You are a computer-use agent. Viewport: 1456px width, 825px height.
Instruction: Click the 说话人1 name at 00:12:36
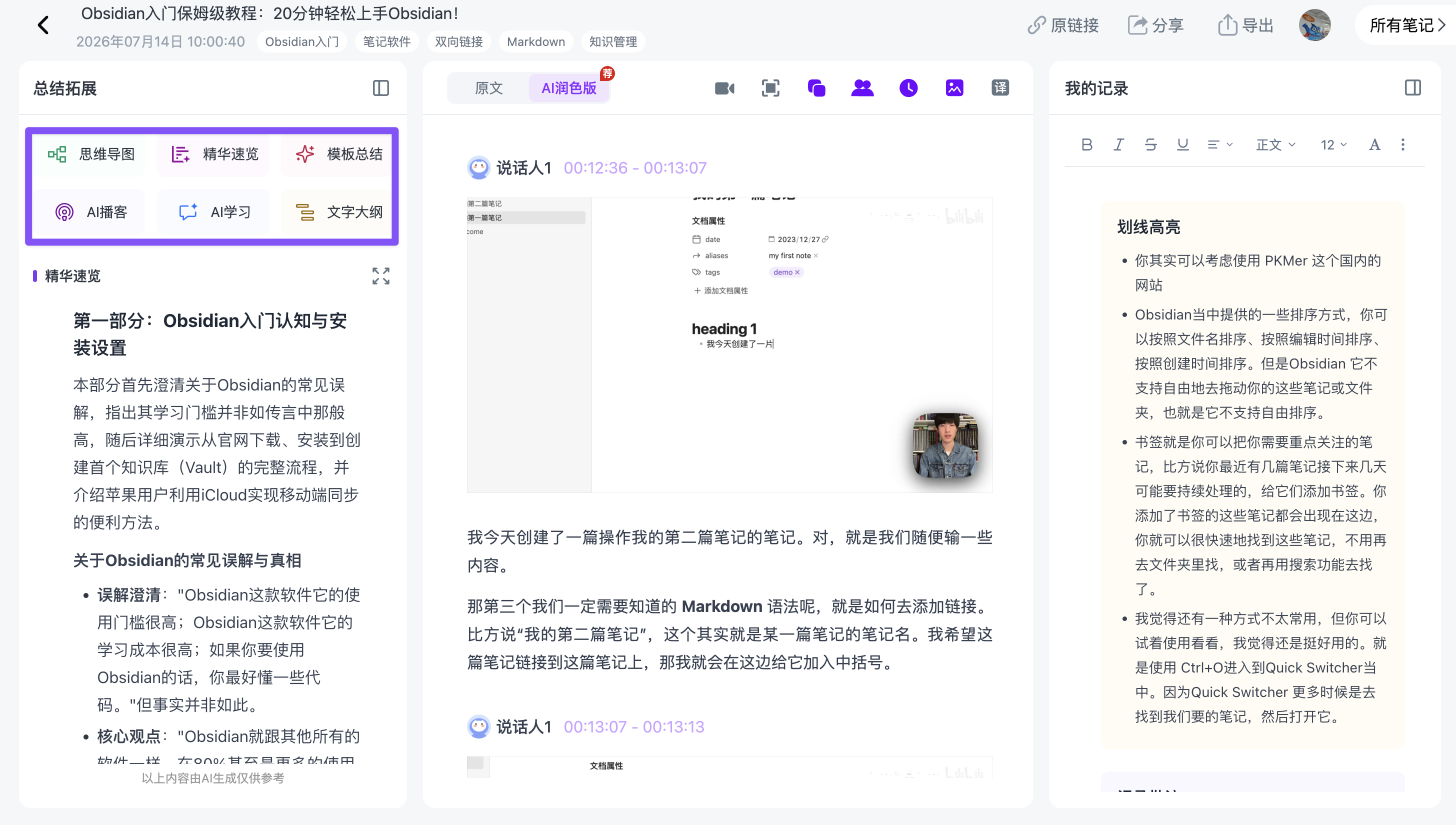pos(524,167)
